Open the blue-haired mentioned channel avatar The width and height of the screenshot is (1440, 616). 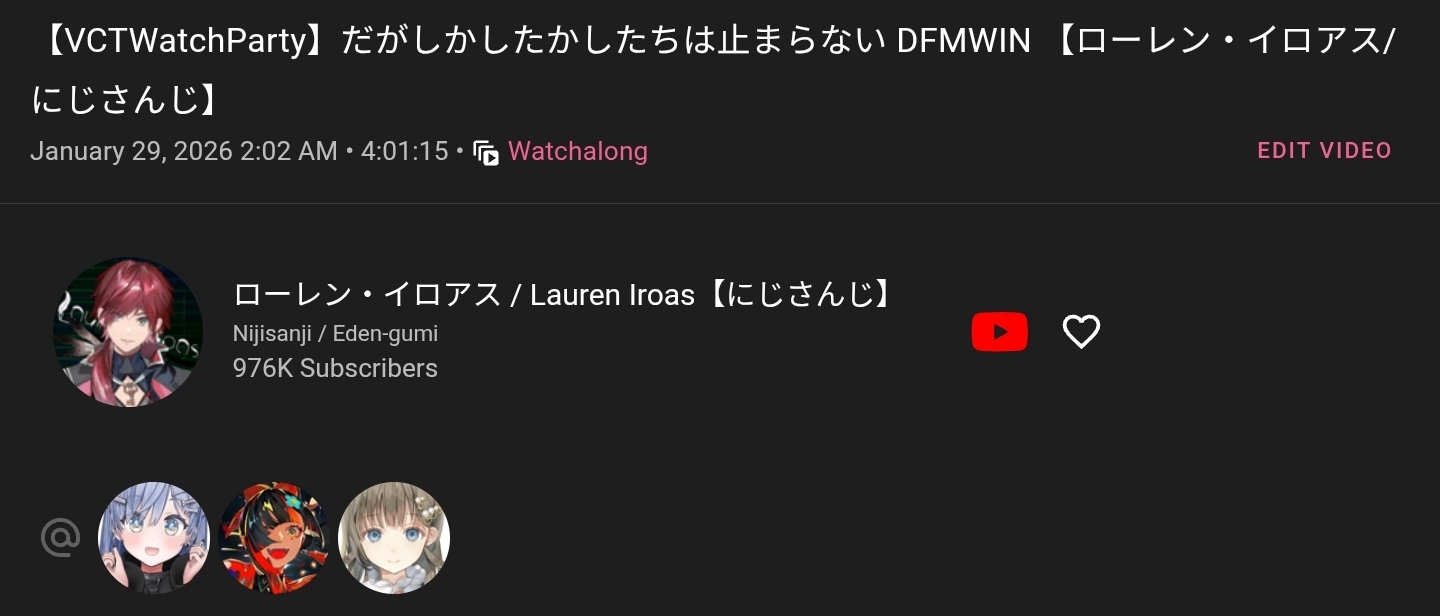click(x=154, y=538)
